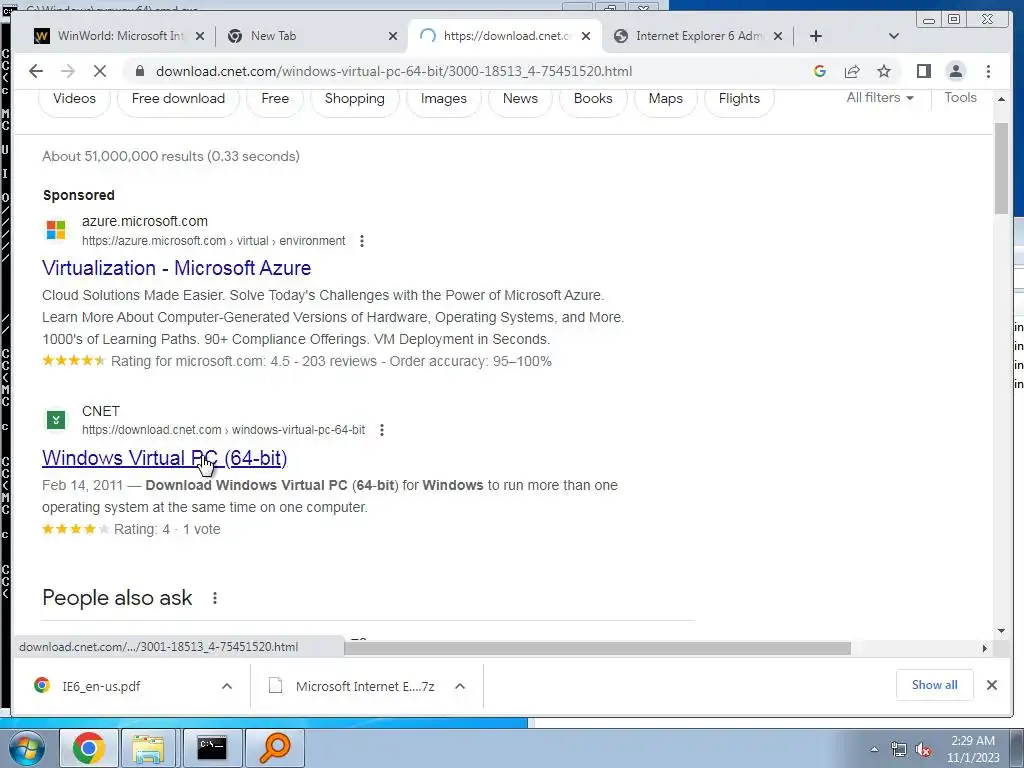Expand options for the .7z download

pyautogui.click(x=460, y=686)
